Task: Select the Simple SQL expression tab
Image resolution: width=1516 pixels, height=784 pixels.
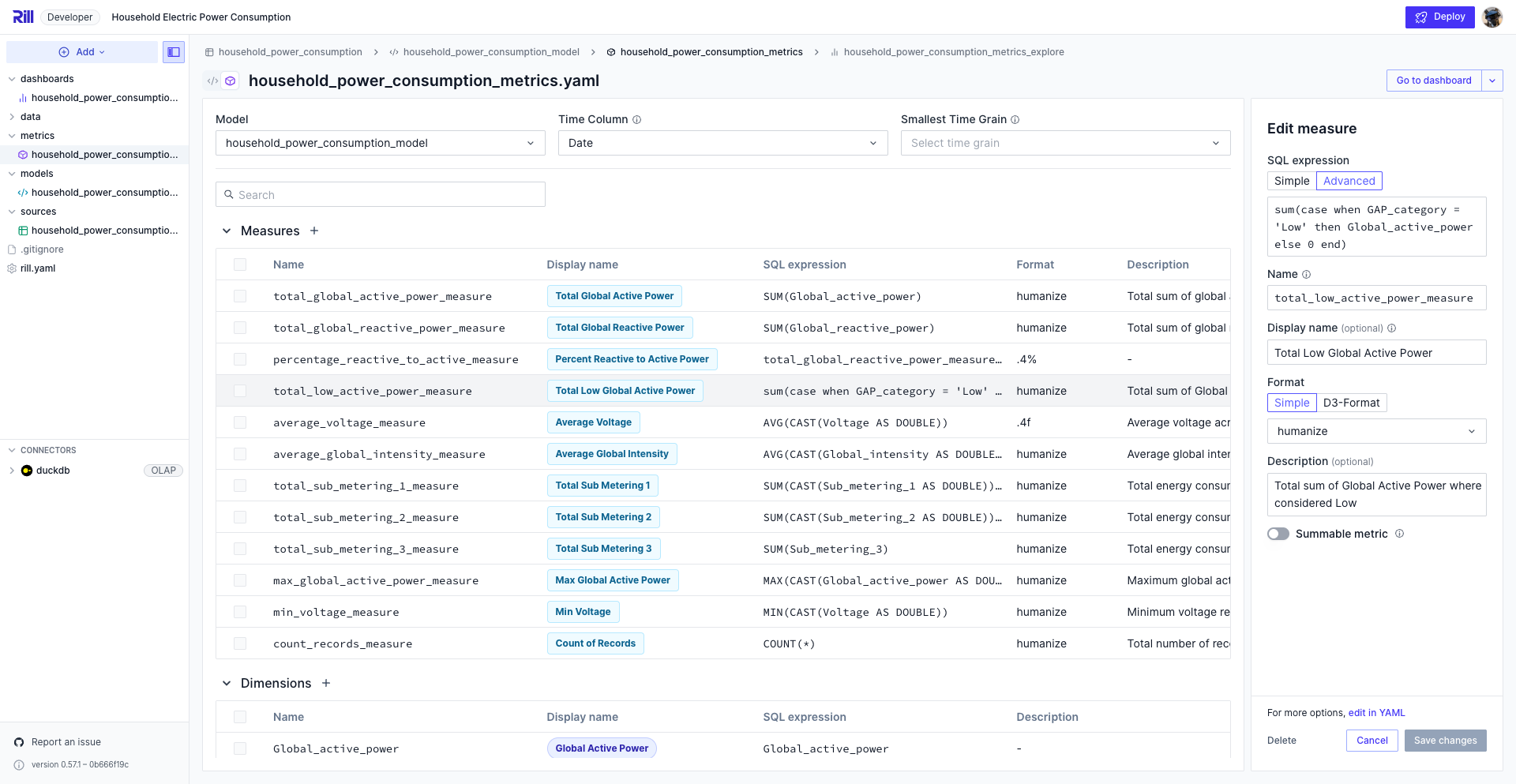Action: pos(1291,181)
